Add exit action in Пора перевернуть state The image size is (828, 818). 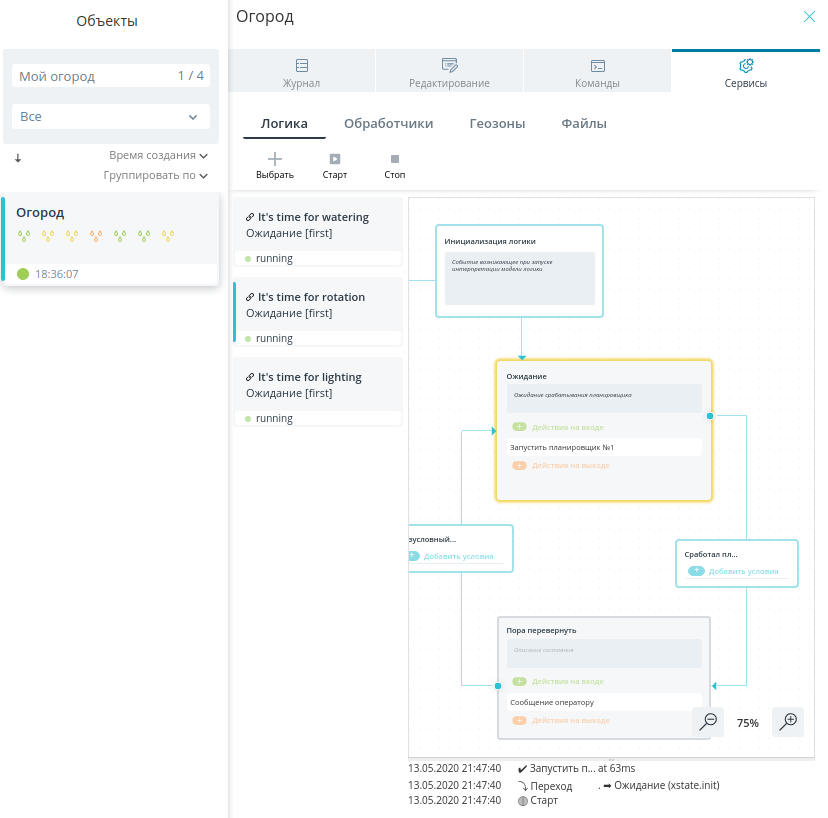tap(520, 720)
